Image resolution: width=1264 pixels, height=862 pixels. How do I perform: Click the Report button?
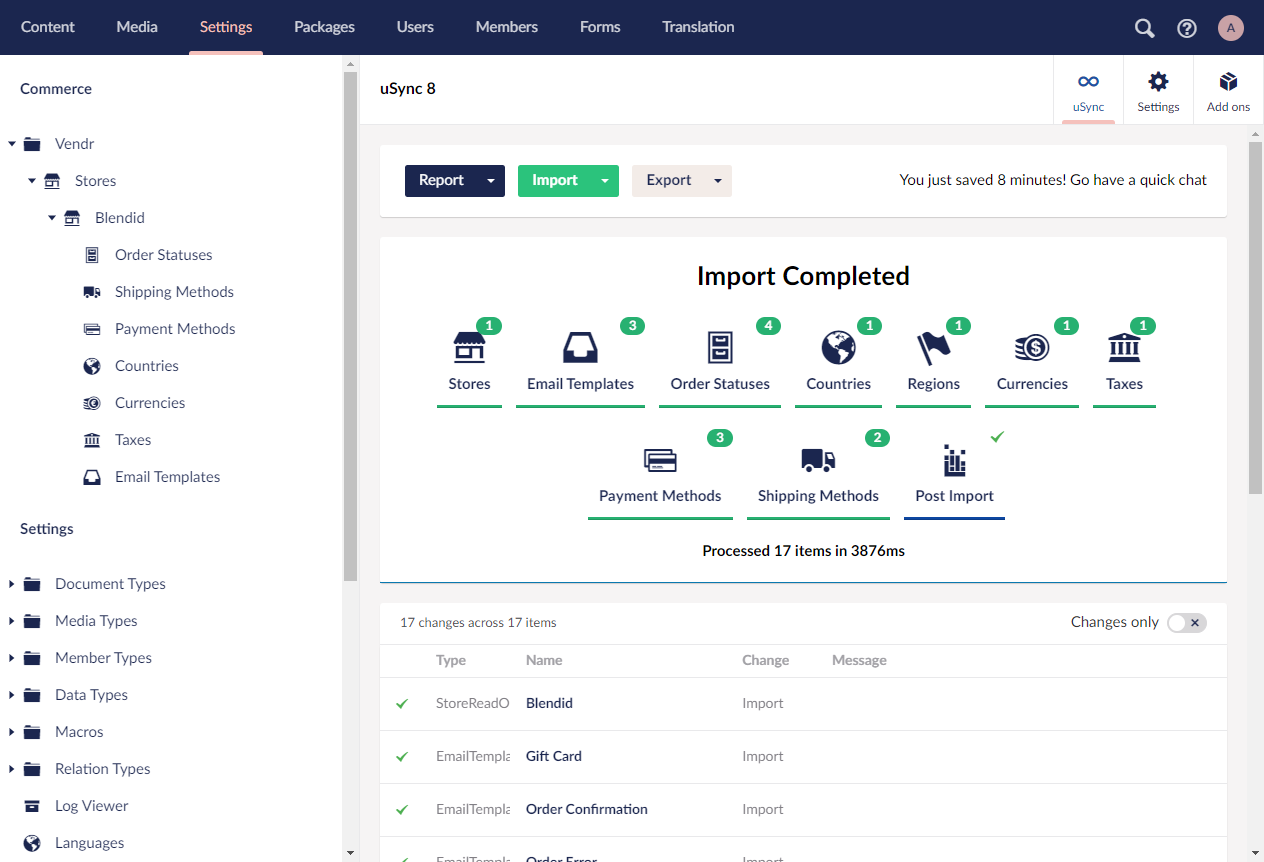click(441, 181)
